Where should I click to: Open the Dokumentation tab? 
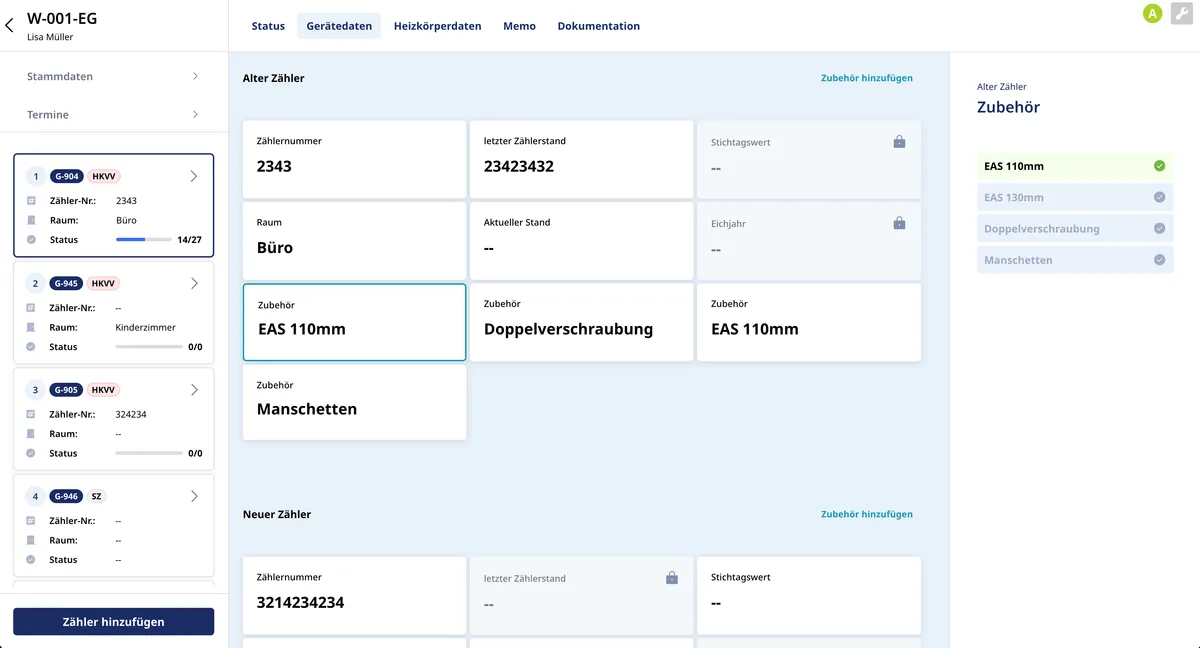(x=598, y=25)
